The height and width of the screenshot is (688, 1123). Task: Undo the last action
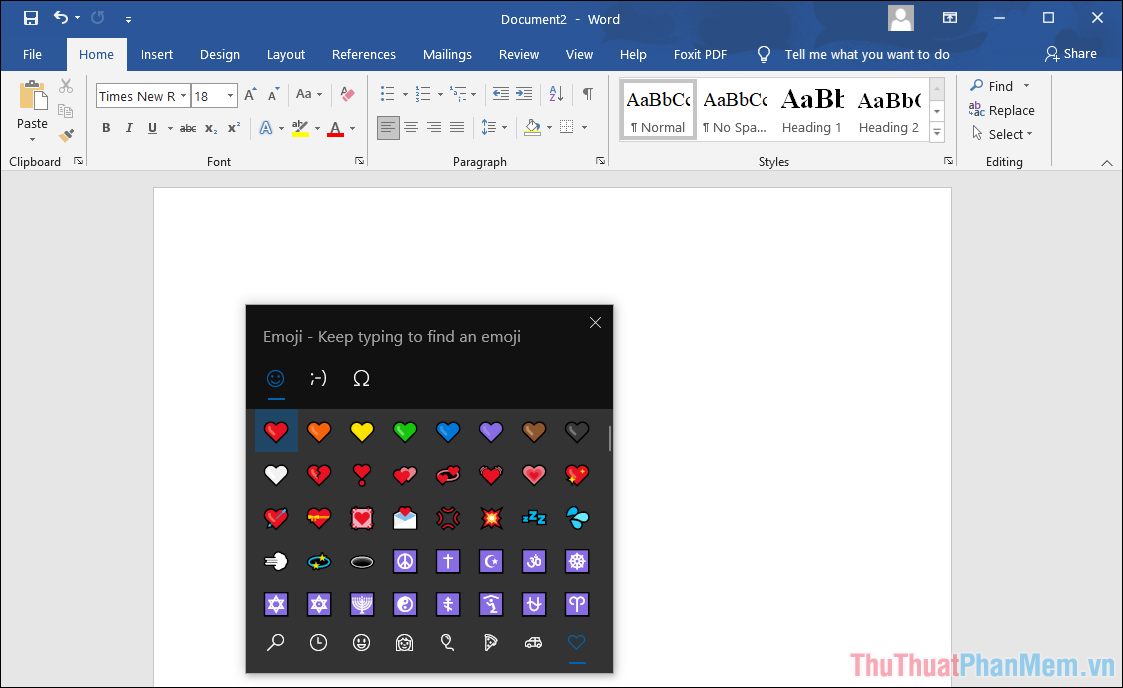tap(61, 19)
